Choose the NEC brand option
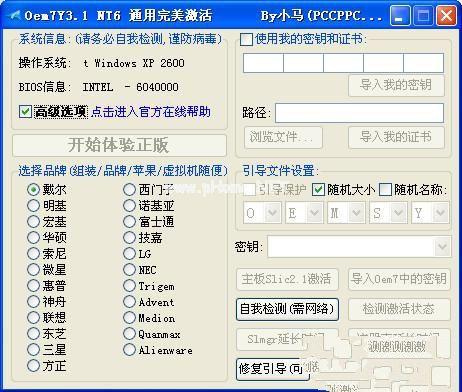The width and height of the screenshot is (462, 392). 129,270
